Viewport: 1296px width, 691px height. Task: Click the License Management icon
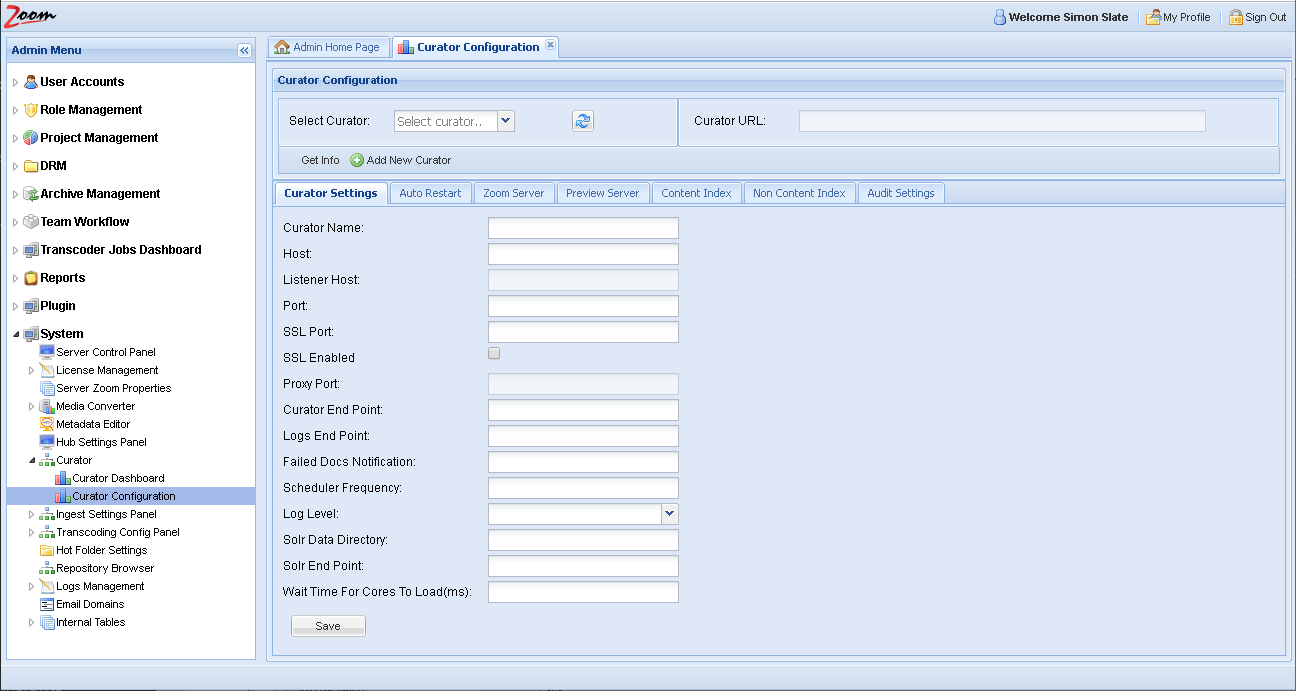(x=47, y=370)
